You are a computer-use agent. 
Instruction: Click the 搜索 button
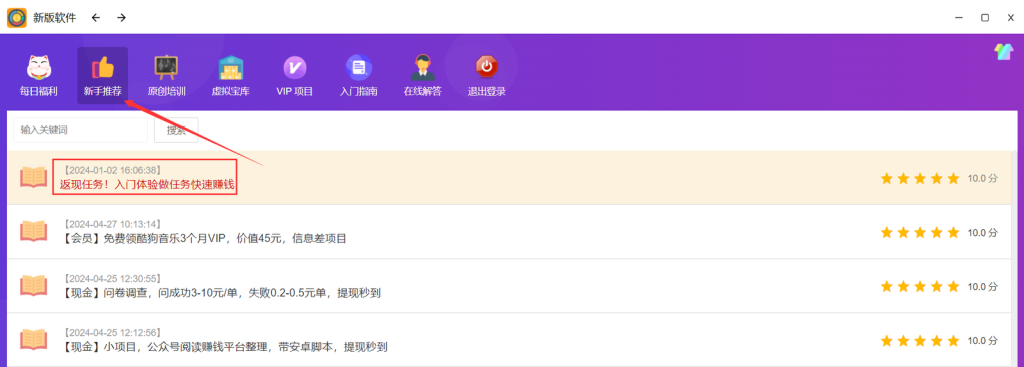click(x=176, y=130)
